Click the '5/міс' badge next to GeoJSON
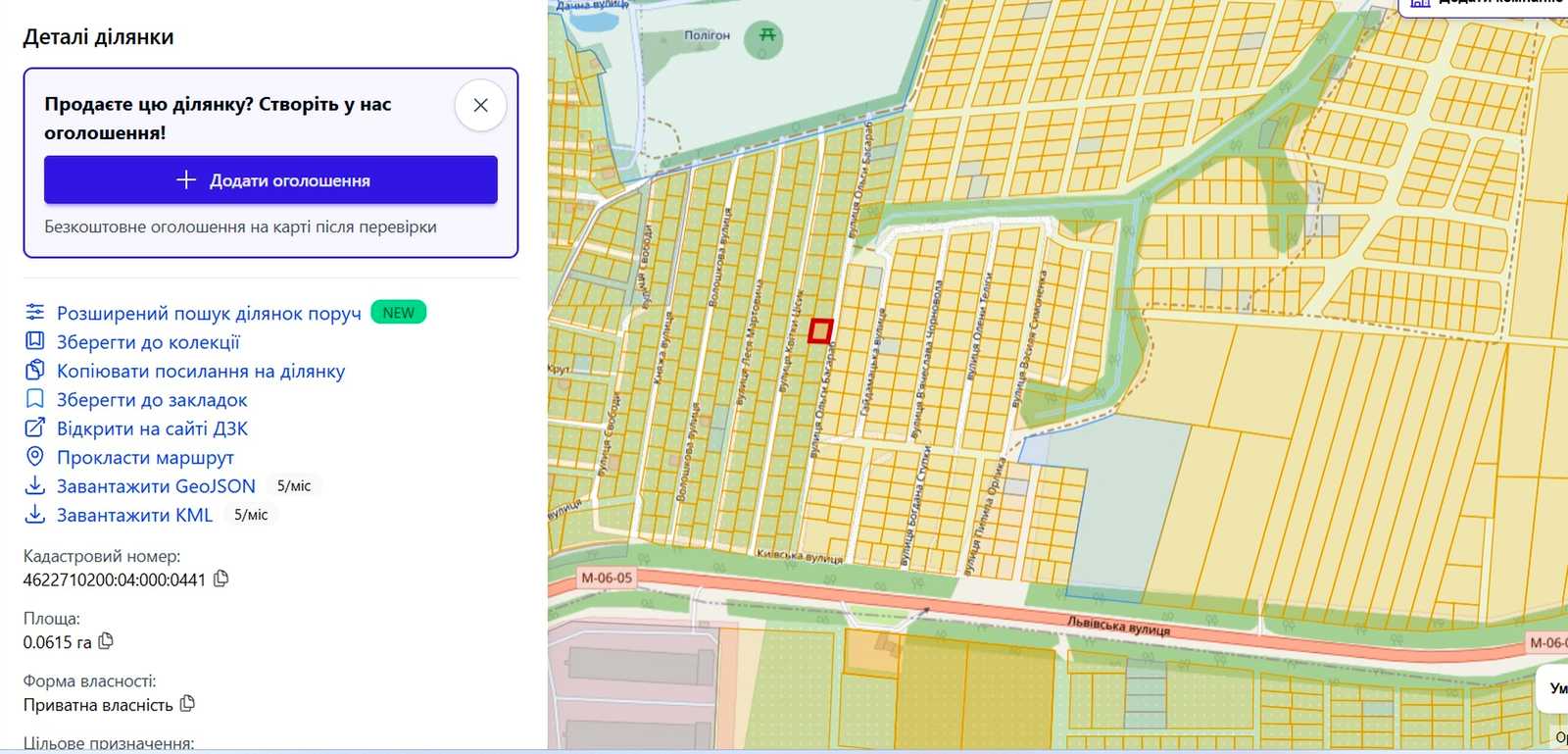Screen dimensions: 1568x754 click(x=294, y=486)
